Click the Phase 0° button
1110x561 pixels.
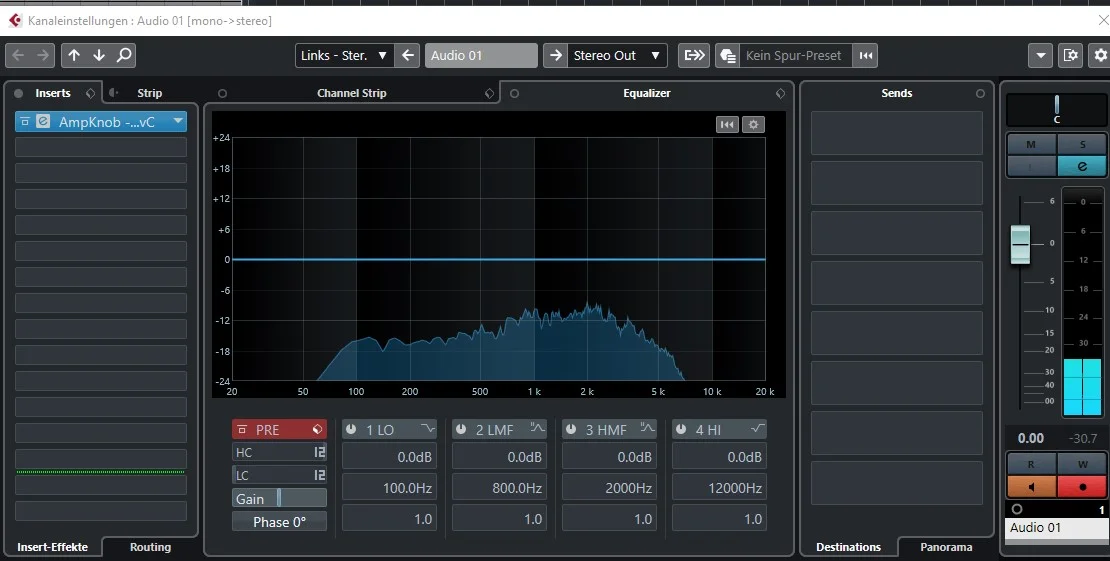(279, 521)
